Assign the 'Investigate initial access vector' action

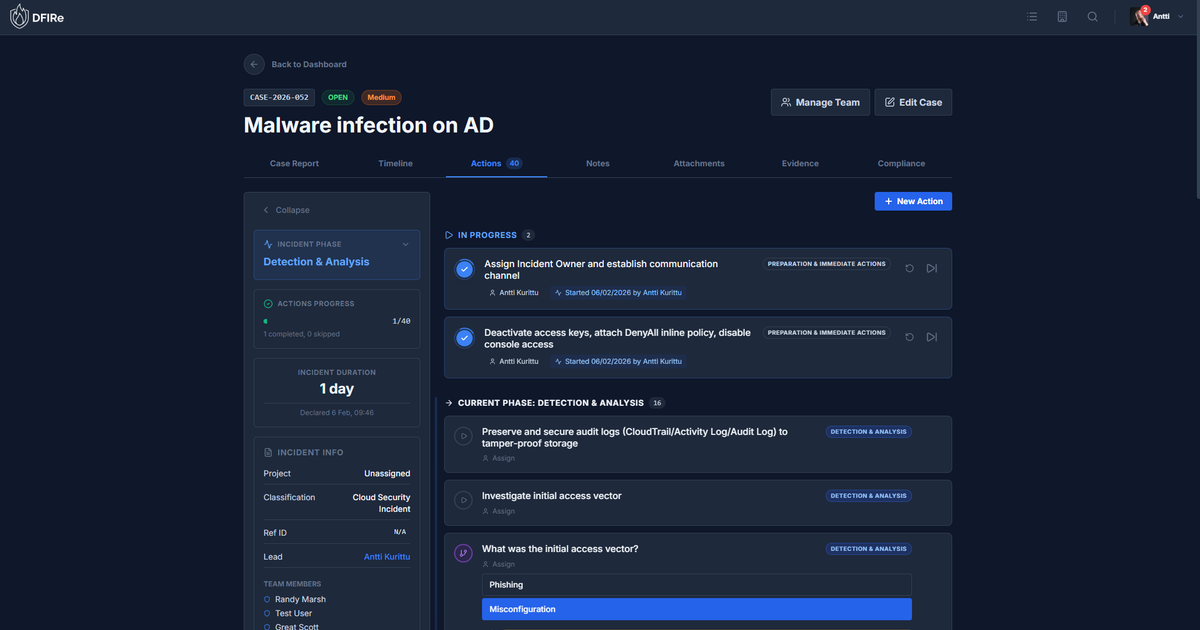[498, 511]
